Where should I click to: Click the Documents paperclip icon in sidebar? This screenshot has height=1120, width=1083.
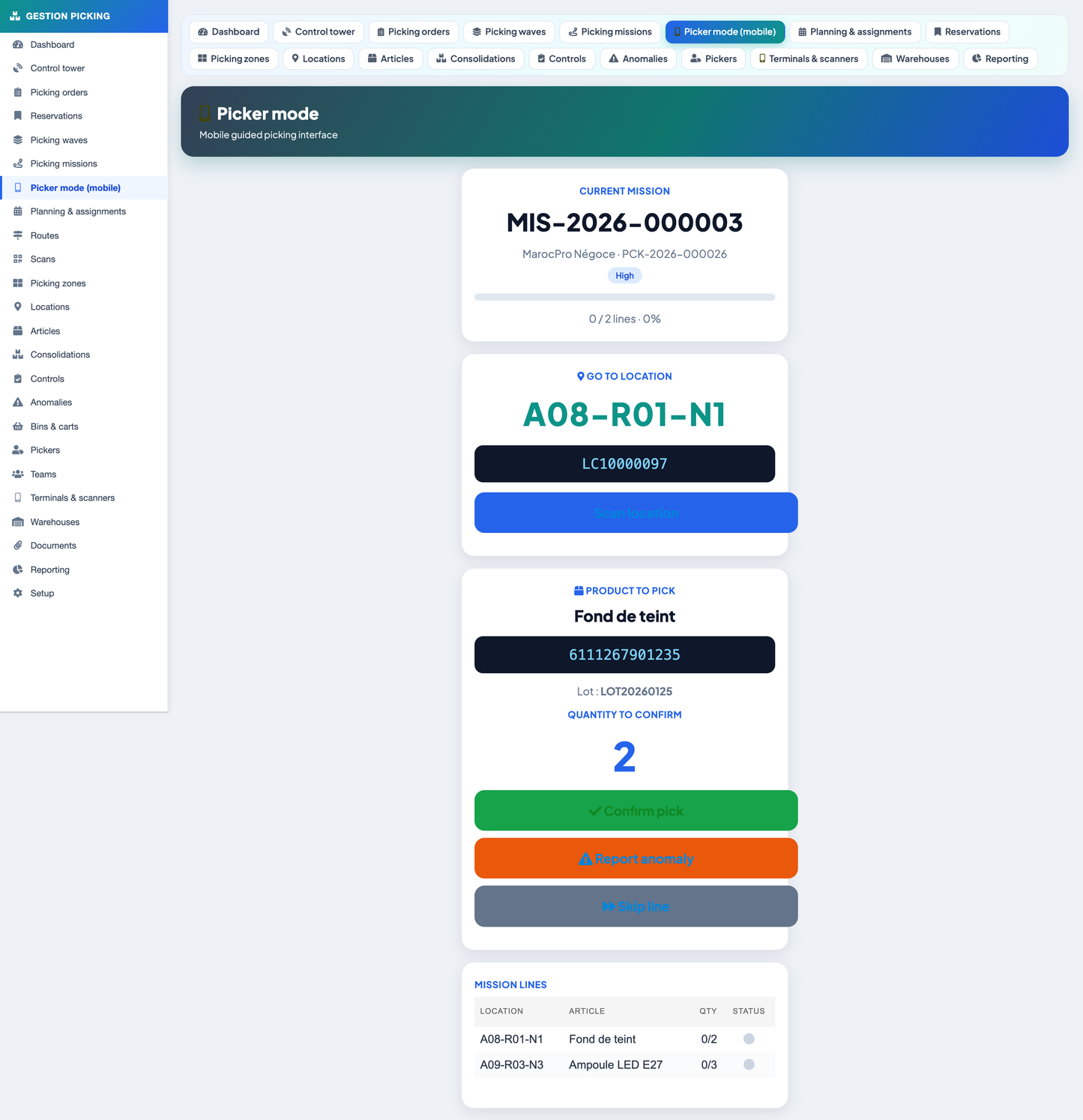pos(18,546)
